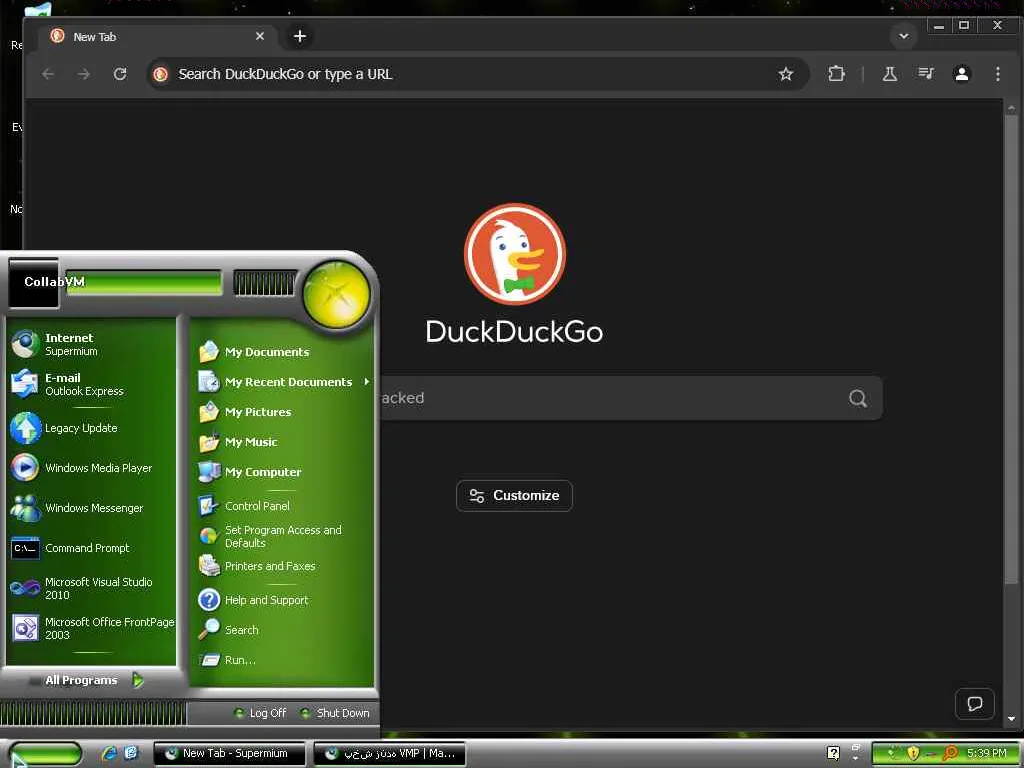The image size is (1024, 768).
Task: Click the orange magnifier tray icon
Action: 949,753
